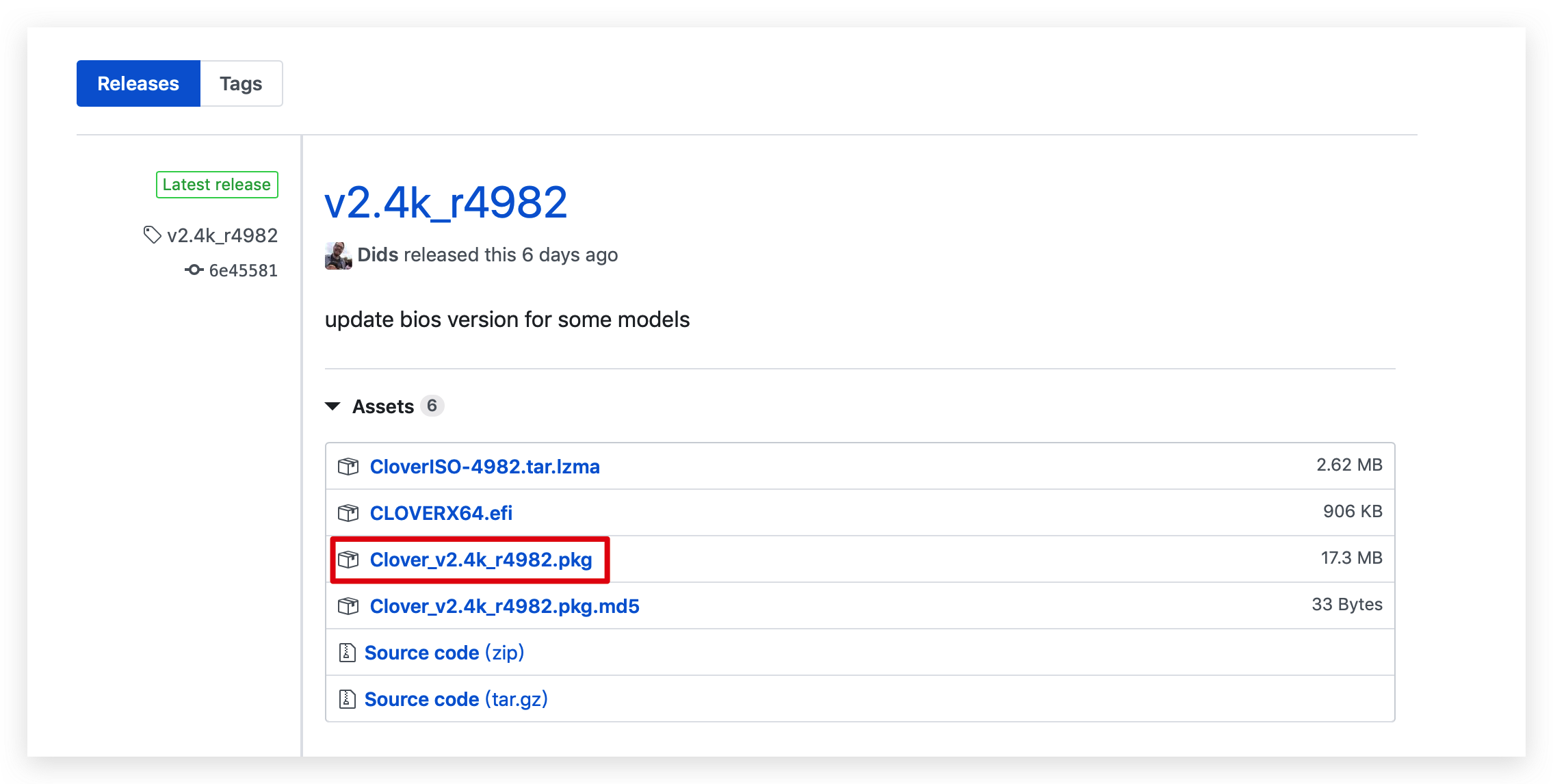The image size is (1553, 784).
Task: Click the Assets count badge 6
Action: click(x=432, y=406)
